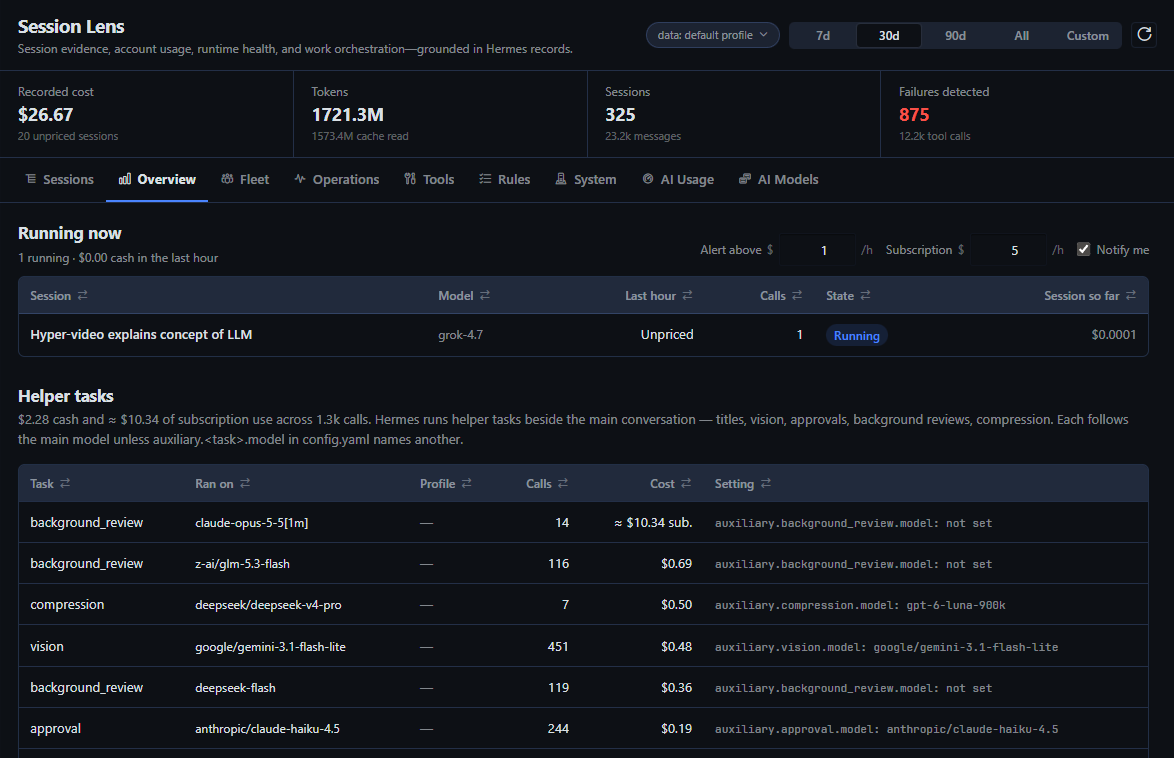Screen dimensions: 1174x758
Task: Switch to the Overview tab
Action: 156,180
